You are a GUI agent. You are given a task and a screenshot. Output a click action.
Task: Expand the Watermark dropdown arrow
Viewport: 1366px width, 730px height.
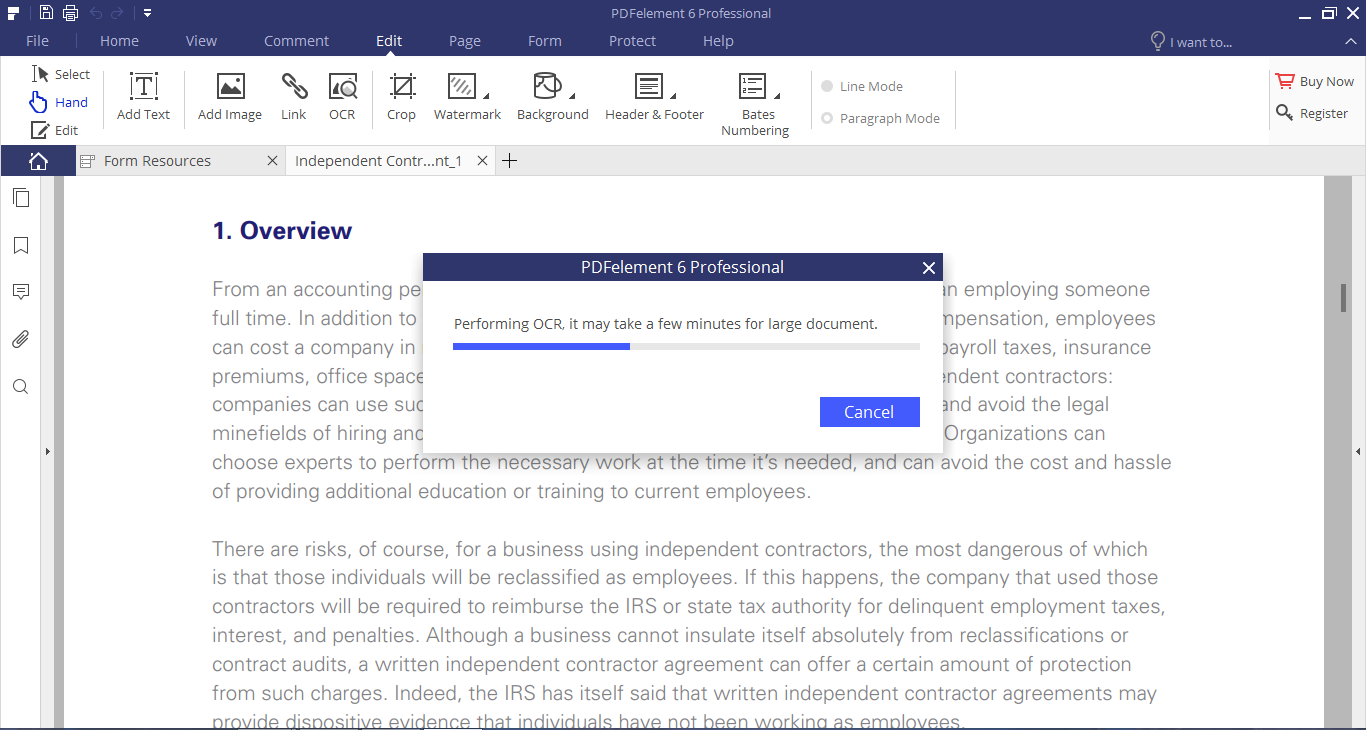coord(486,96)
